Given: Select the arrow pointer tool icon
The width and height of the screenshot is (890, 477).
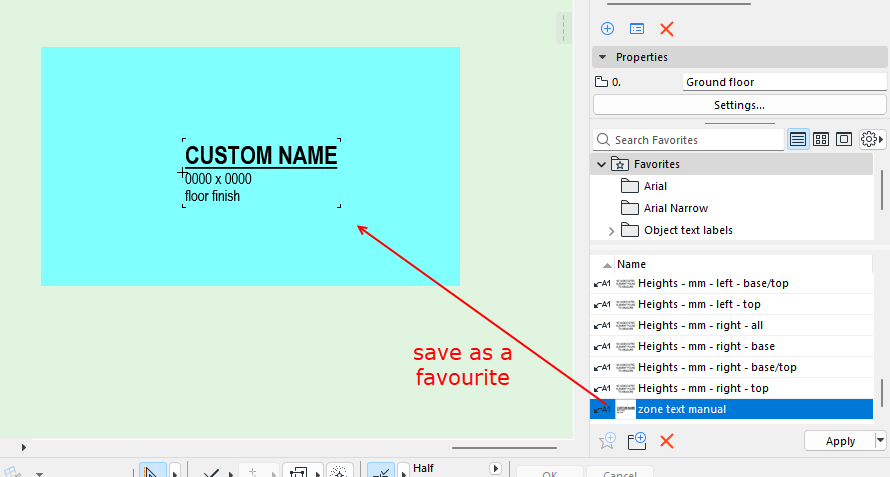Looking at the screenshot, I should click(x=152, y=471).
